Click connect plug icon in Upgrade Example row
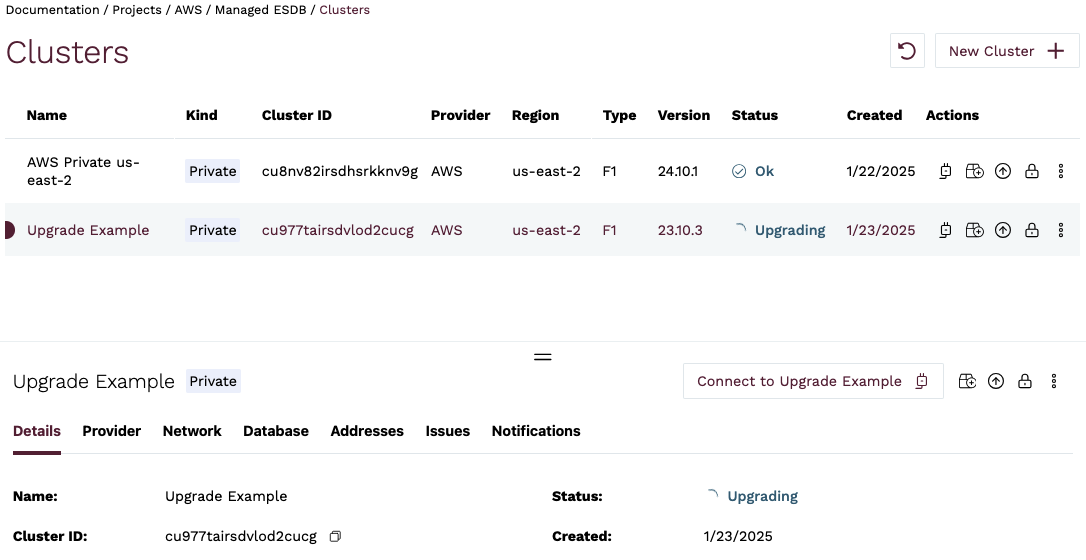1086x560 pixels. click(946, 231)
